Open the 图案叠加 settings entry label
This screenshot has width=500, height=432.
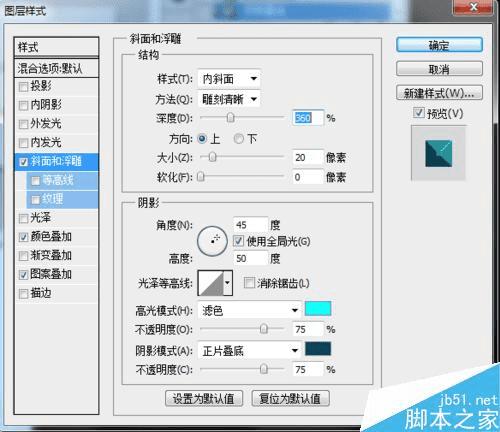tap(51, 274)
